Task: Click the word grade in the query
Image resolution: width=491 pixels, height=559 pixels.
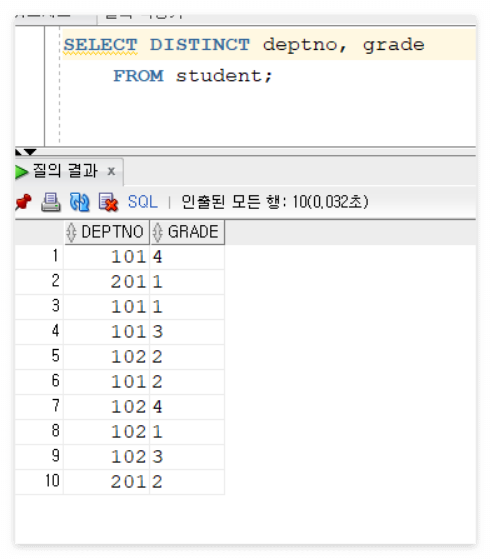Action: click(x=394, y=46)
